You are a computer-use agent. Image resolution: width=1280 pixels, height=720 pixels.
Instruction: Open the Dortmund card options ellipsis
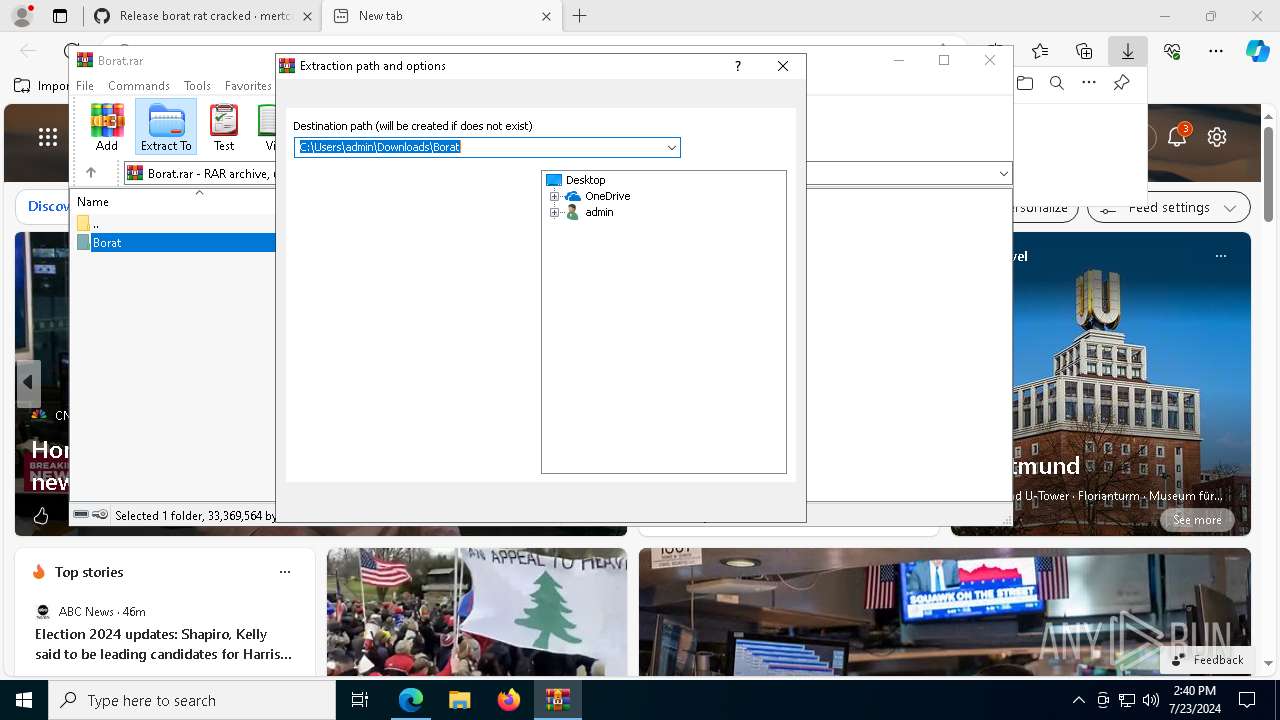[x=1220, y=256]
